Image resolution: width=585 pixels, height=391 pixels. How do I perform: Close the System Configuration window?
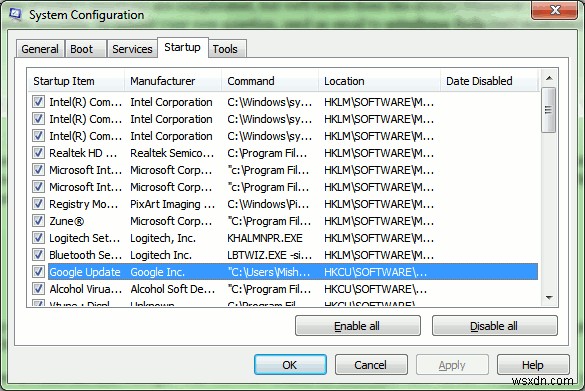click(x=555, y=10)
